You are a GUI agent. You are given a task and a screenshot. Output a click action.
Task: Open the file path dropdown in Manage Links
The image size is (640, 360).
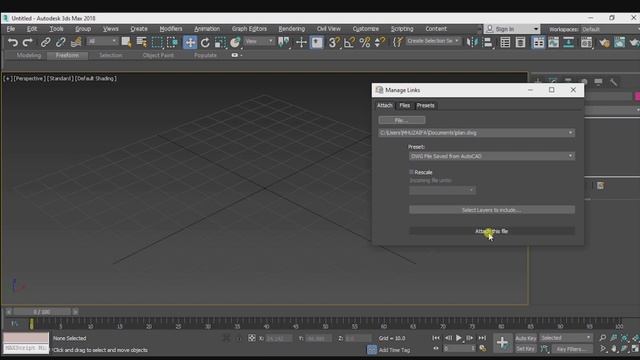(x=476, y=133)
